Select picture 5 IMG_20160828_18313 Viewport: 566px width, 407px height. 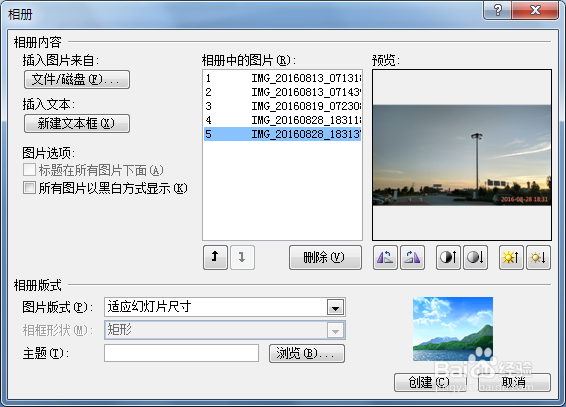283,134
